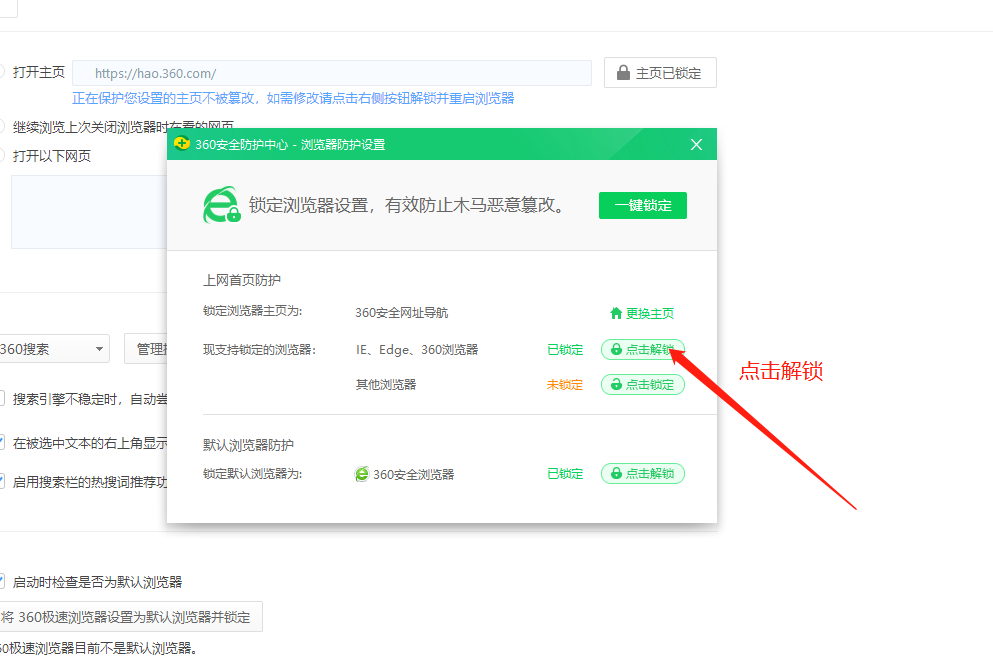Click the 360 shield icon in dialog title
The width and height of the screenshot is (993, 663).
(182, 144)
